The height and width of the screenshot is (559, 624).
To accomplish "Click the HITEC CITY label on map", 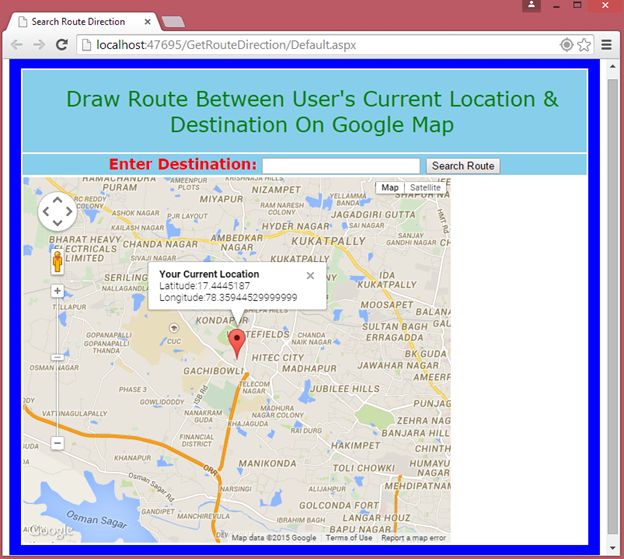I will (x=277, y=358).
